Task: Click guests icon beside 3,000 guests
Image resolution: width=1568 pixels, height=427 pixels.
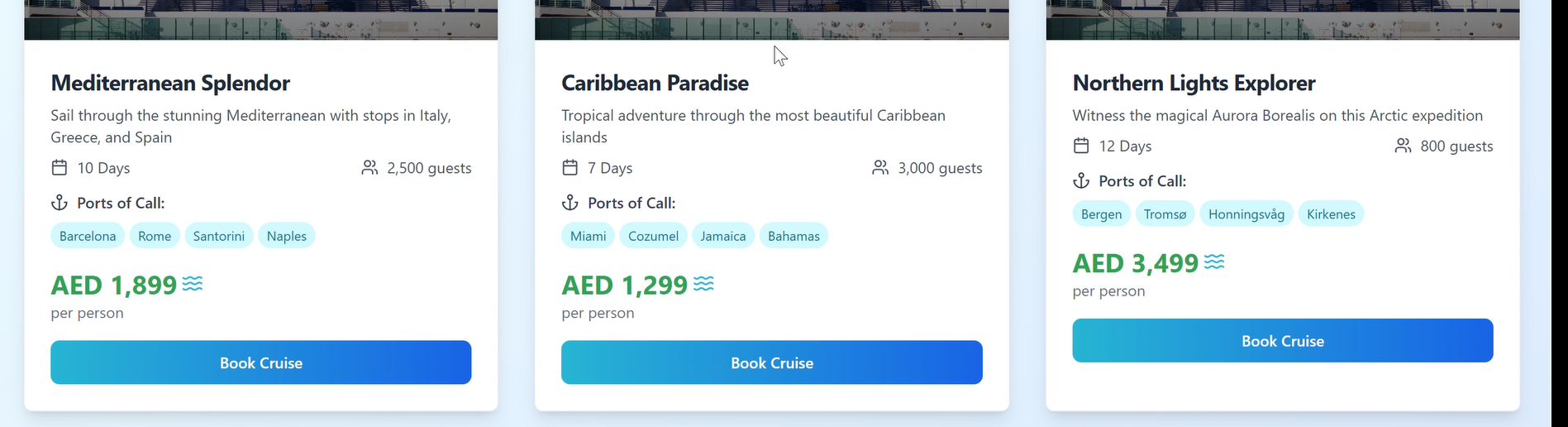Action: [880, 168]
